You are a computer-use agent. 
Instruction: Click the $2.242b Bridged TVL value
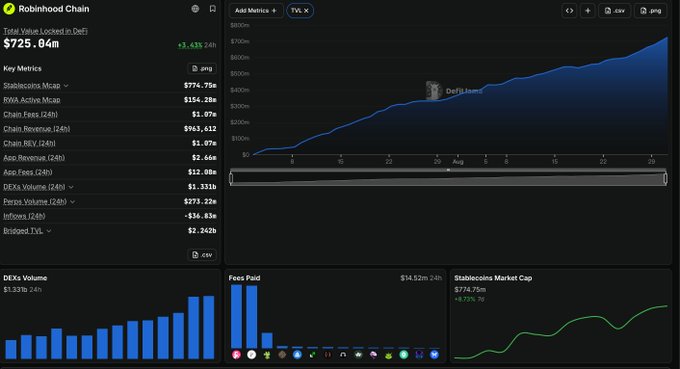[x=202, y=231]
